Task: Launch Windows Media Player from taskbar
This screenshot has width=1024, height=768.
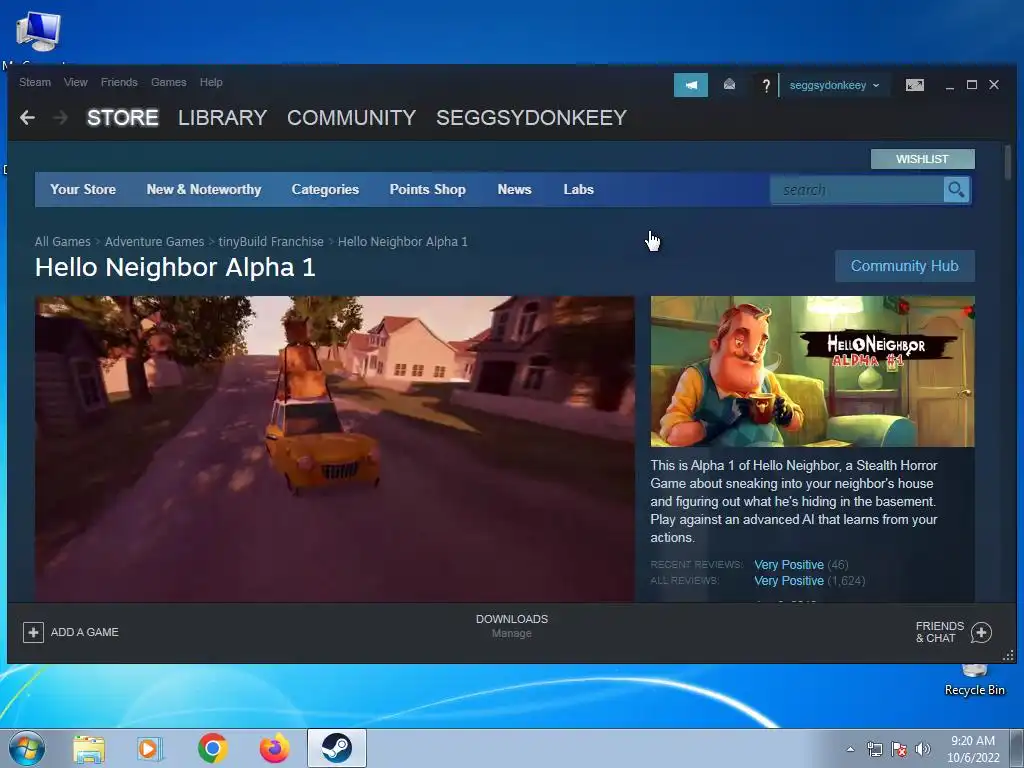Action: pyautogui.click(x=150, y=748)
